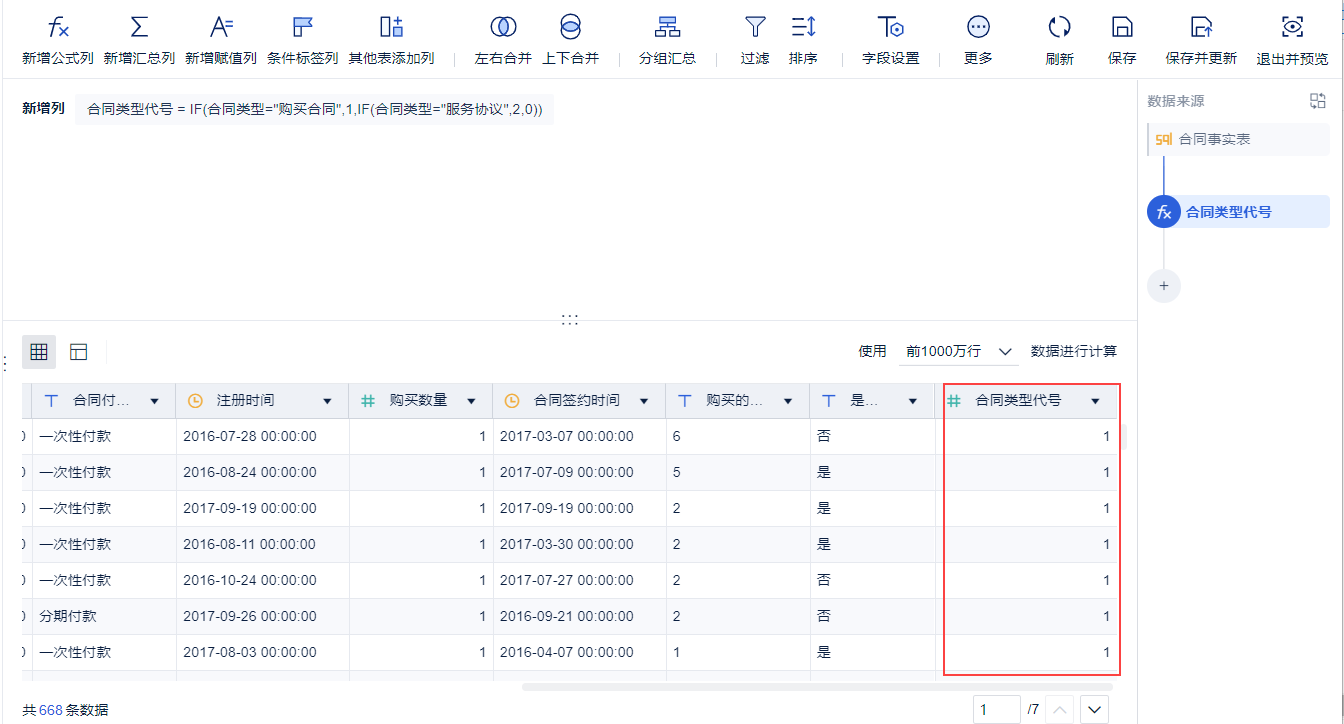Switch to field layout view icon
This screenshot has height=724, width=1344.
pyautogui.click(x=78, y=352)
